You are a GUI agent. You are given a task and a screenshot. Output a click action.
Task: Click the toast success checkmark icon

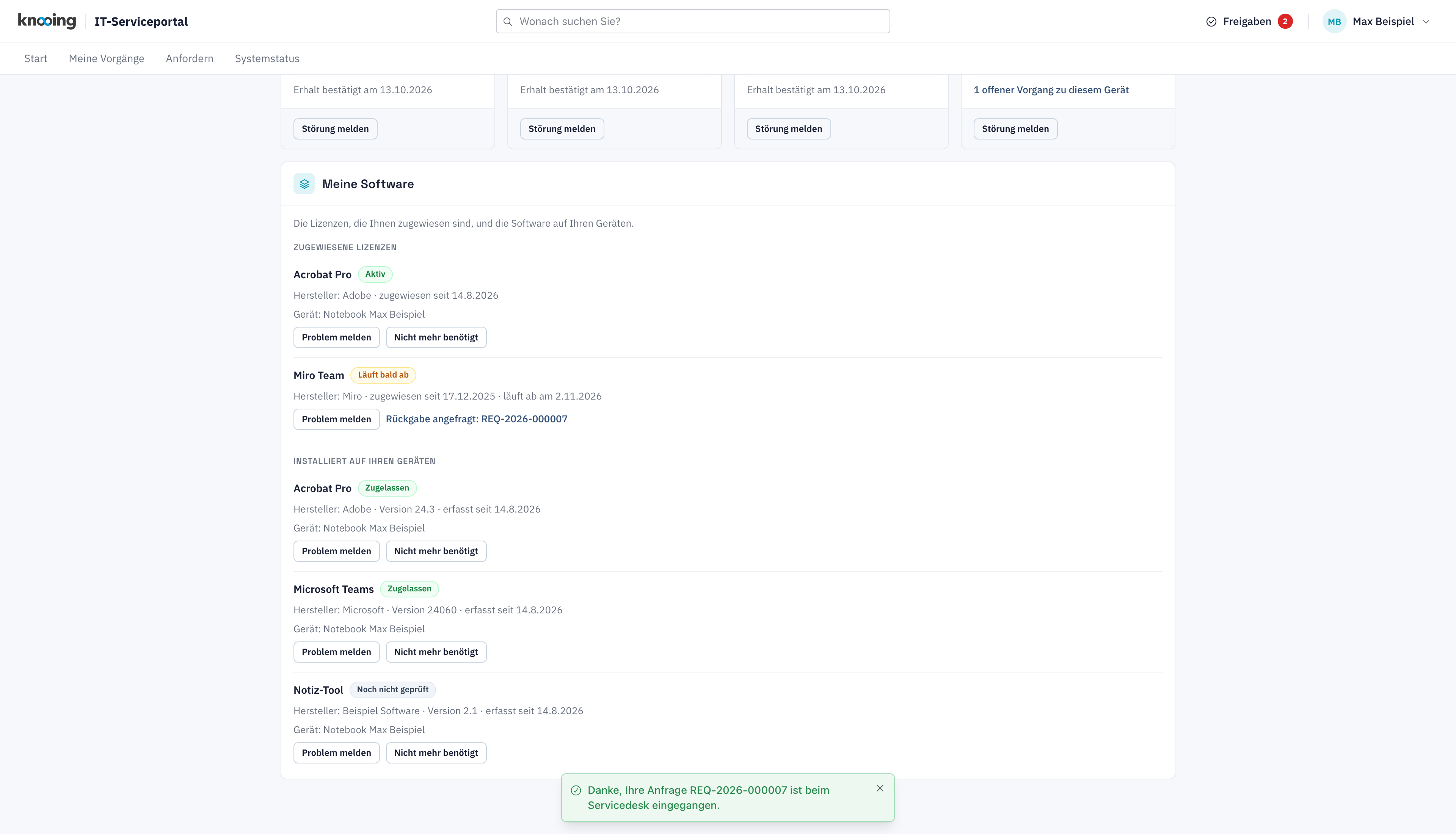(x=576, y=790)
